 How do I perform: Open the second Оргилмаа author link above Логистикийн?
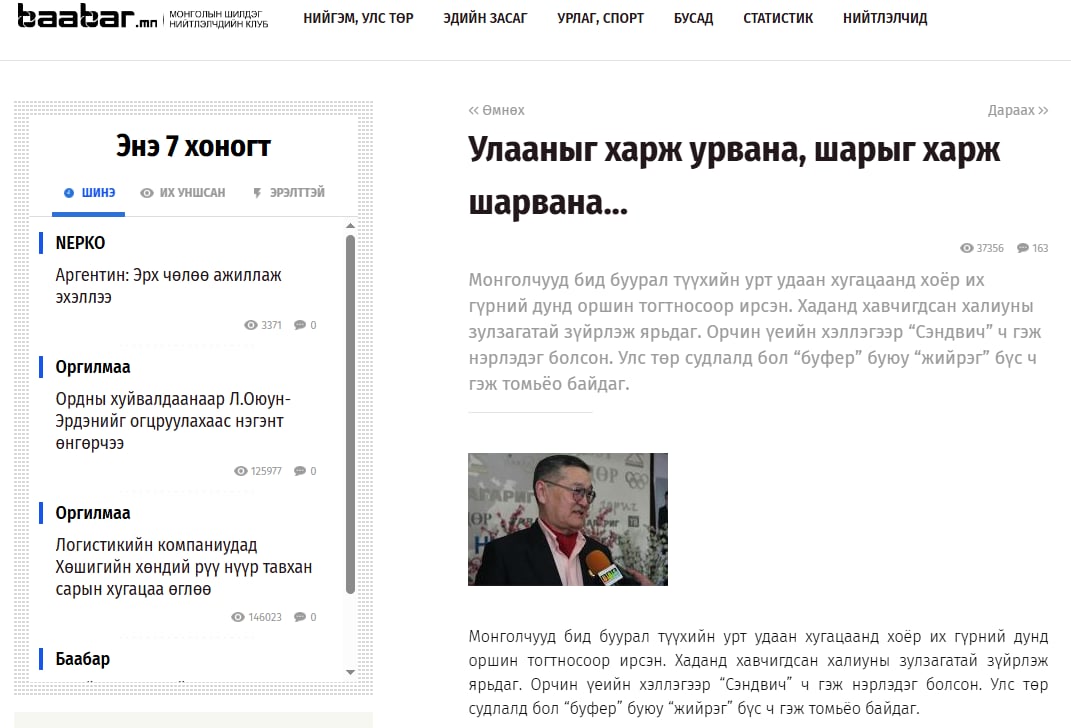point(93,514)
